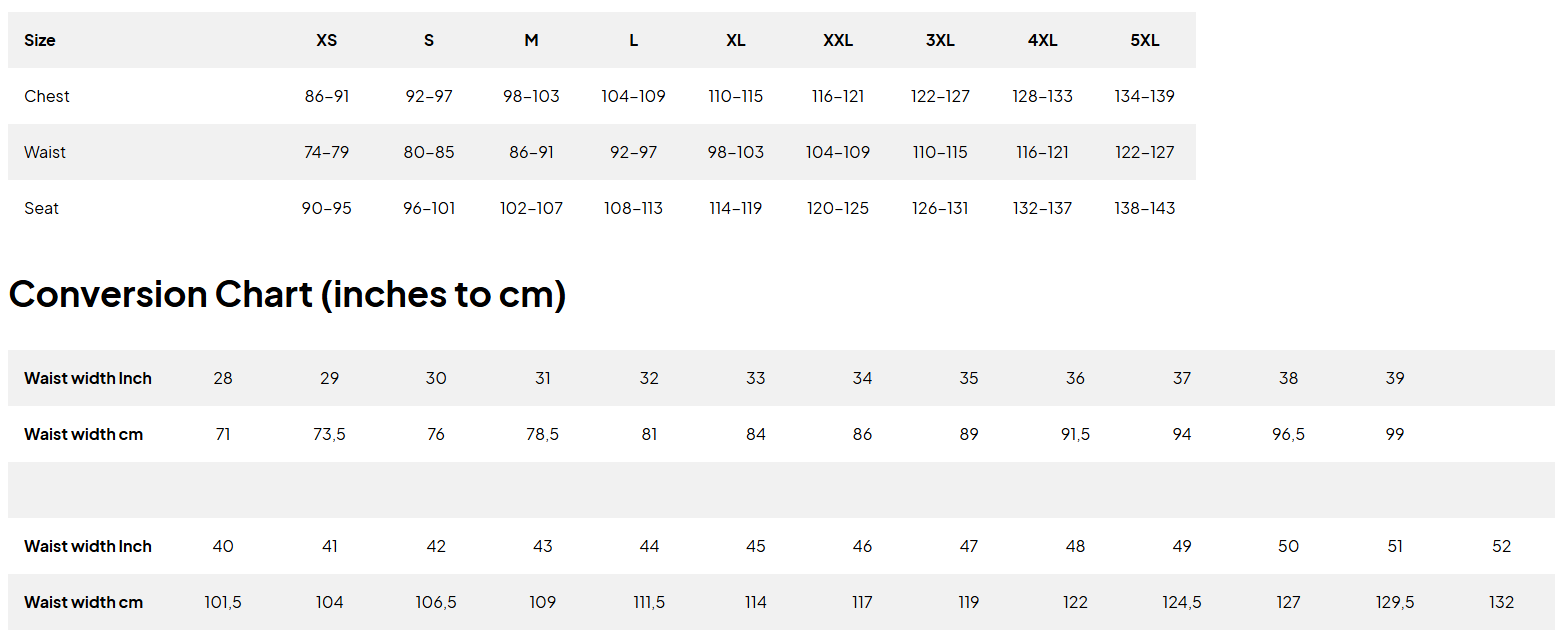Select waist width 39 inch cell
1567x641 pixels.
[1395, 379]
